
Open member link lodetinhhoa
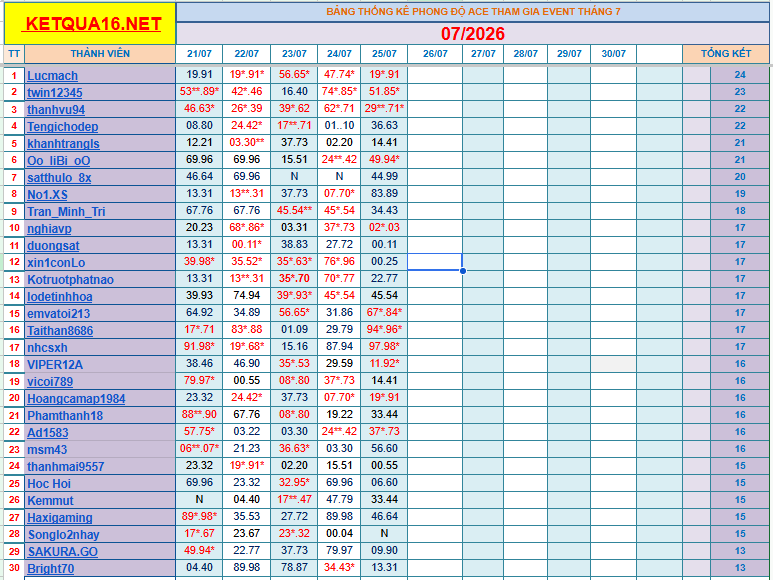tap(60, 297)
